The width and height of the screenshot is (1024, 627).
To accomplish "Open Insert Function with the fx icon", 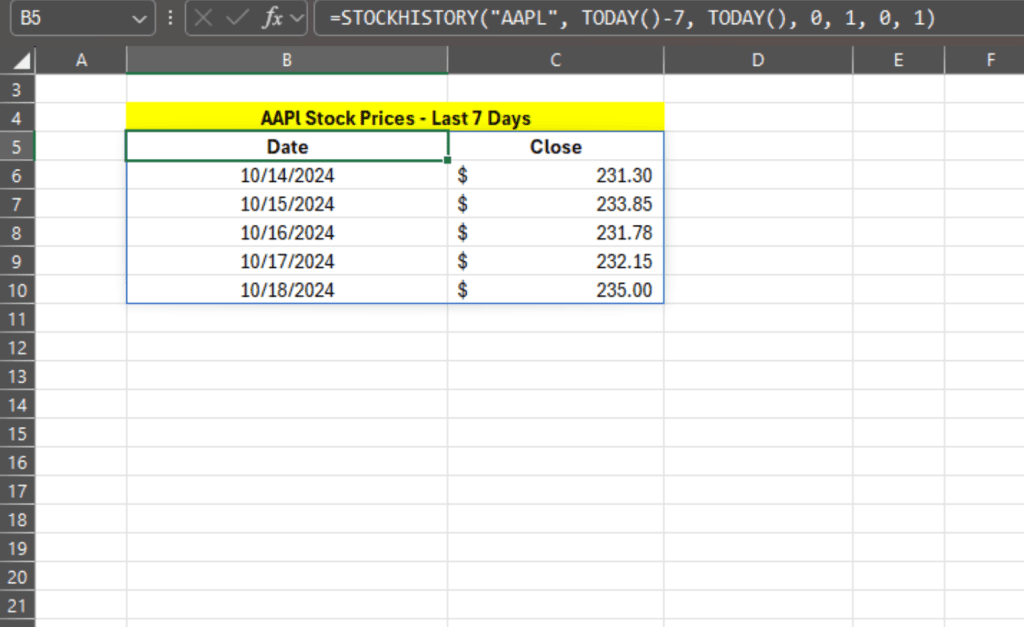I will (x=271, y=19).
